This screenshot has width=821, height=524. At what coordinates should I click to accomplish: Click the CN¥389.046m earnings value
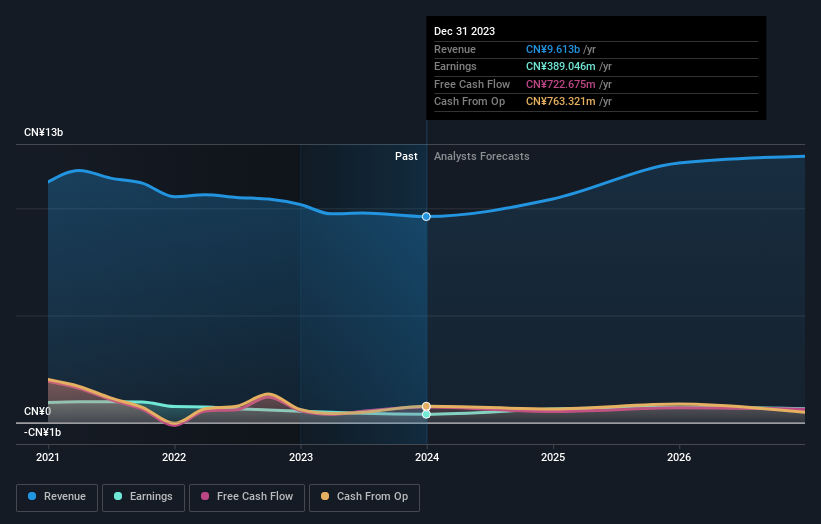point(561,66)
